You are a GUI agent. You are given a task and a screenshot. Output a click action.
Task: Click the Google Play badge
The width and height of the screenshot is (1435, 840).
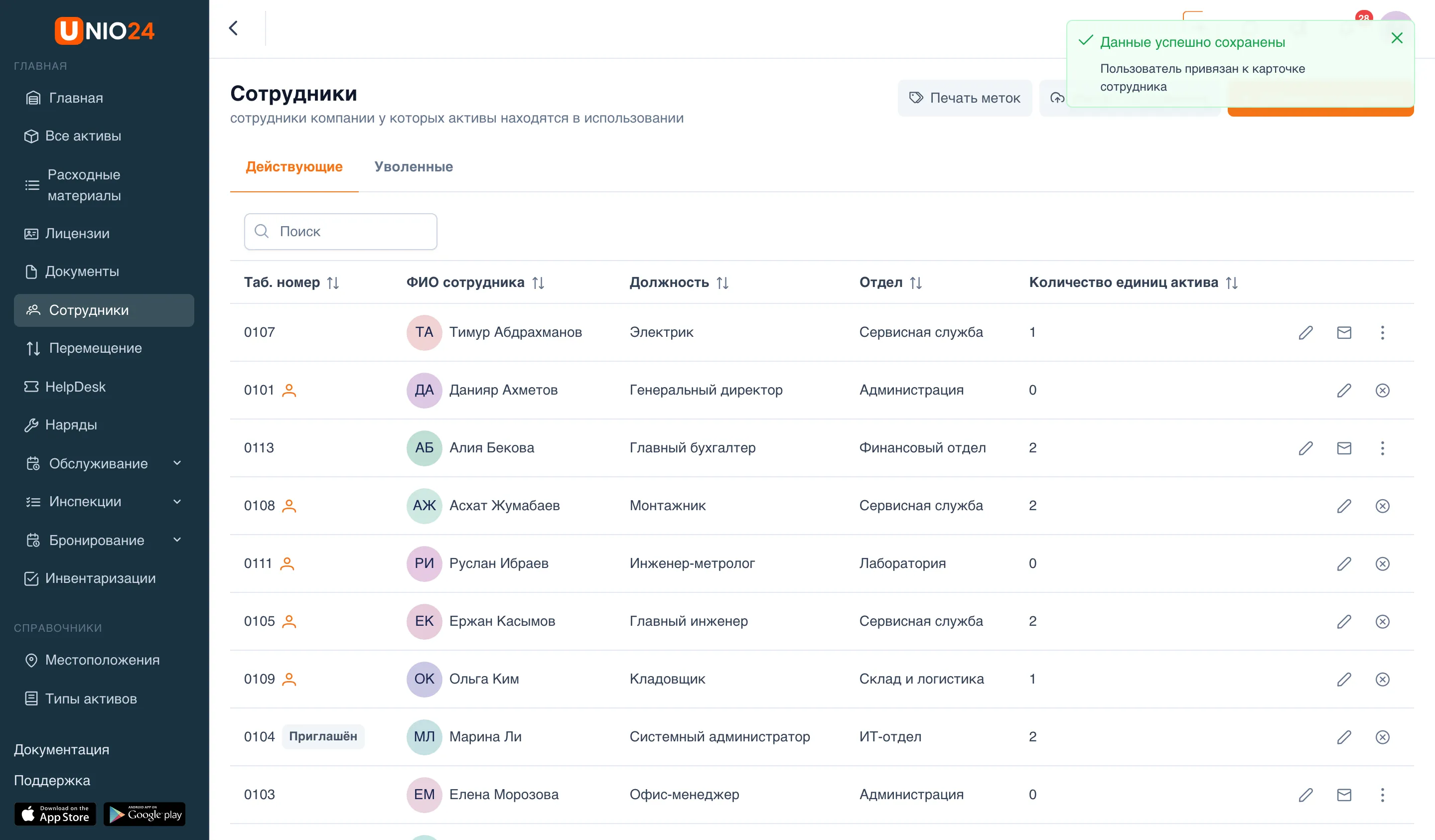tap(144, 815)
